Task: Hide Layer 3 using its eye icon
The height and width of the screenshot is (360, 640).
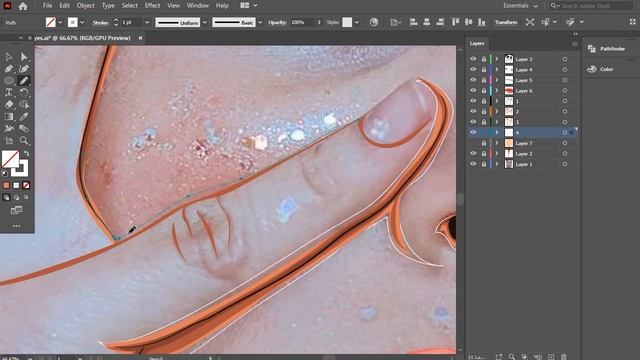Action: (473, 59)
